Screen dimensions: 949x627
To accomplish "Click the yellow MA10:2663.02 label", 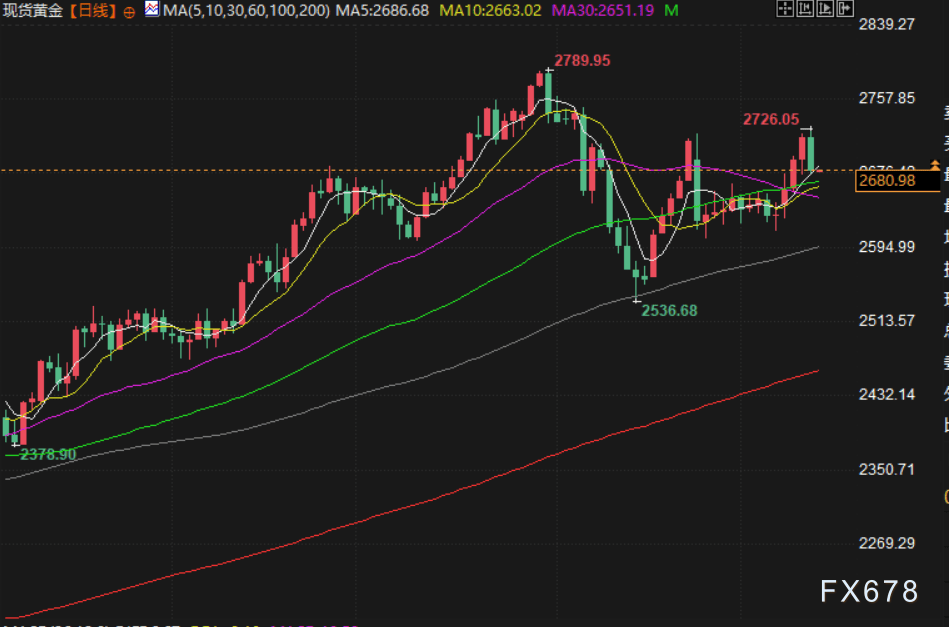I will 490,10.
